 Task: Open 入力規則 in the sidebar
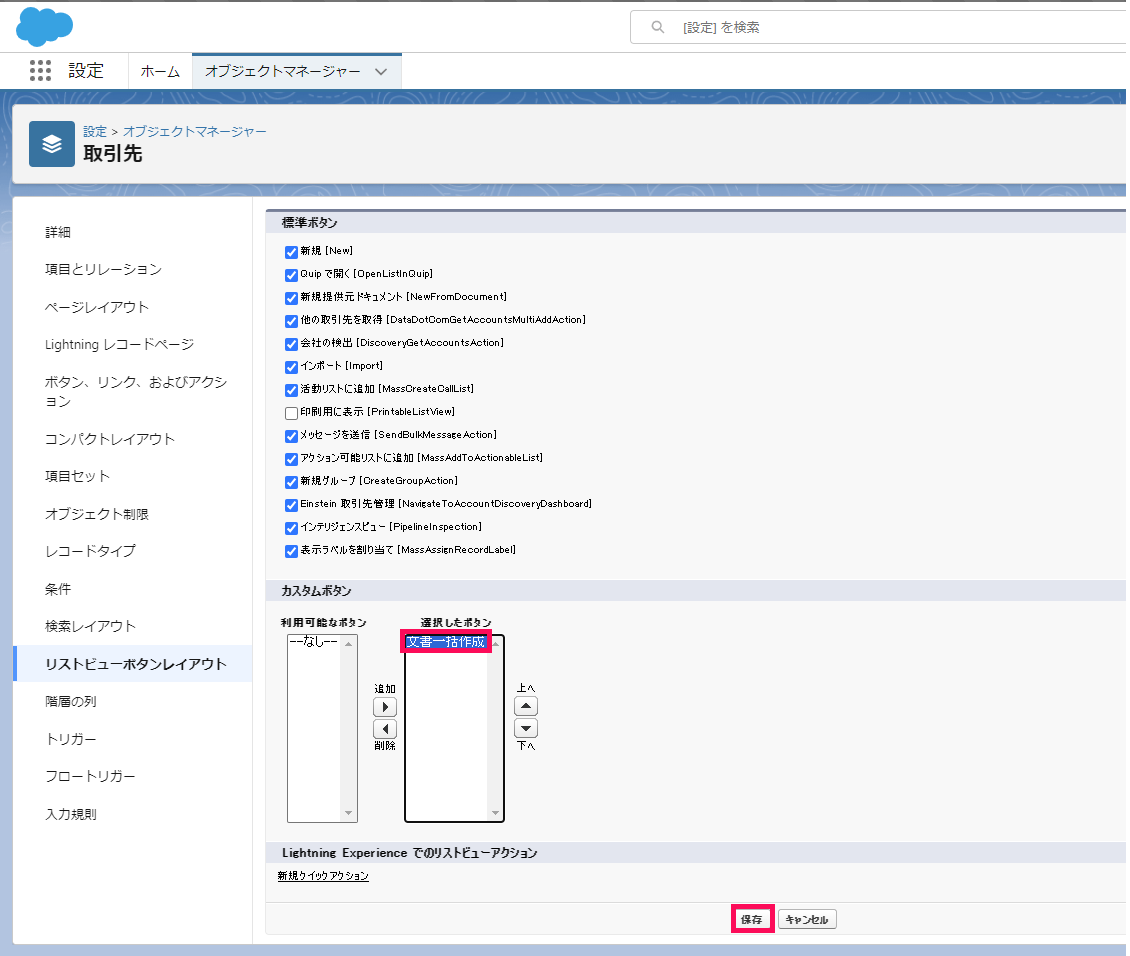click(x=71, y=814)
